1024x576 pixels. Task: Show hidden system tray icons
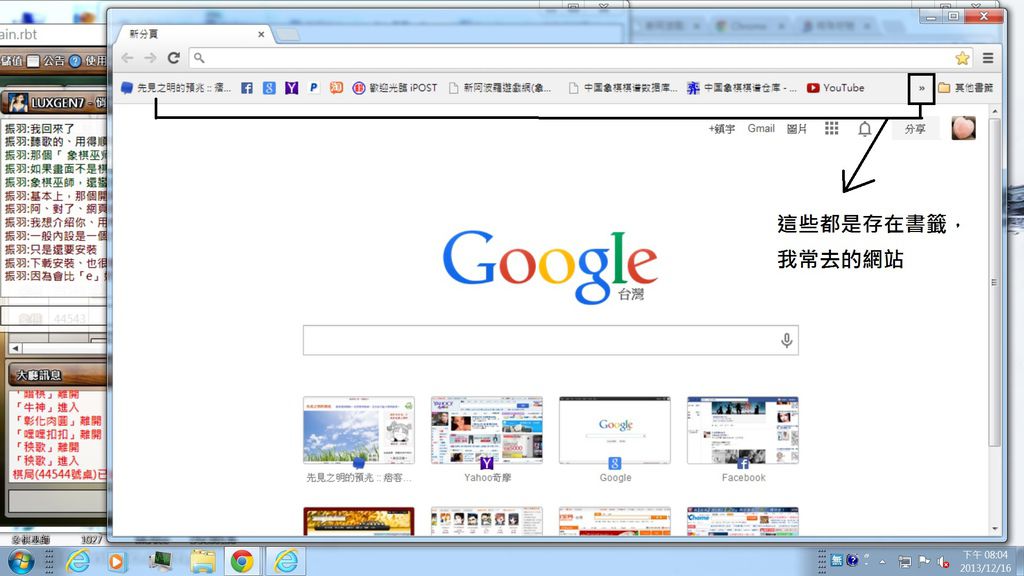[882, 562]
